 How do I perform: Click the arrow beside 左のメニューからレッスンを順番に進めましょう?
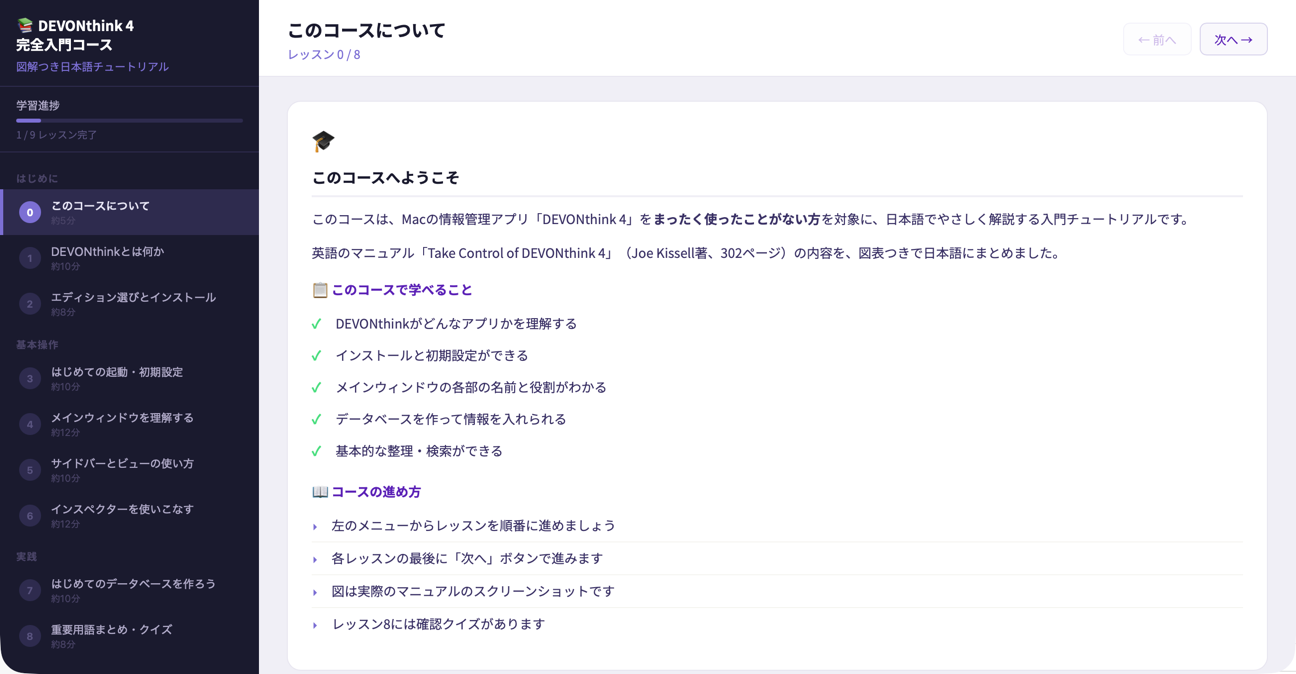click(x=315, y=527)
